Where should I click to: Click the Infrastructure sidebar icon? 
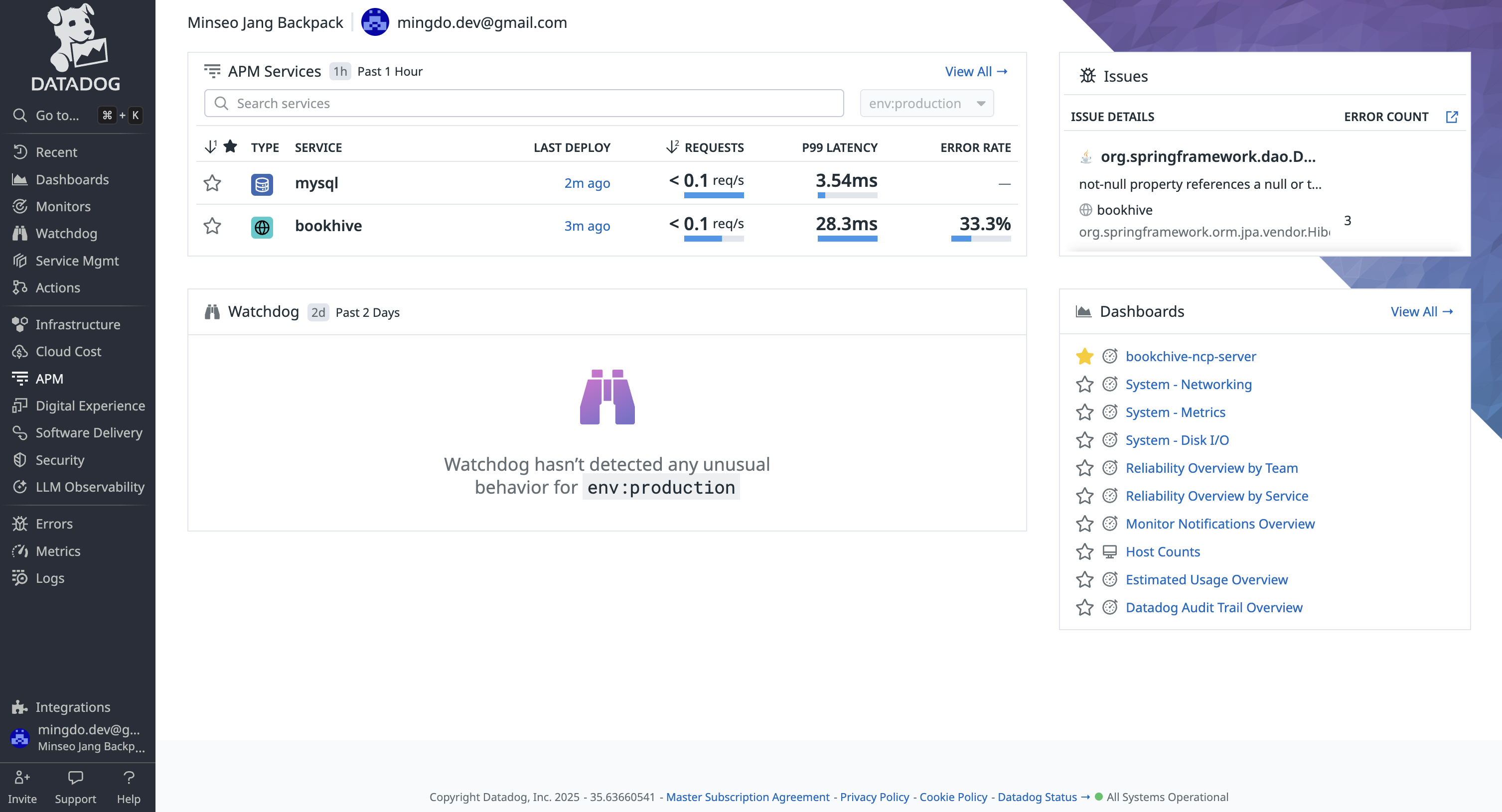[x=20, y=324]
